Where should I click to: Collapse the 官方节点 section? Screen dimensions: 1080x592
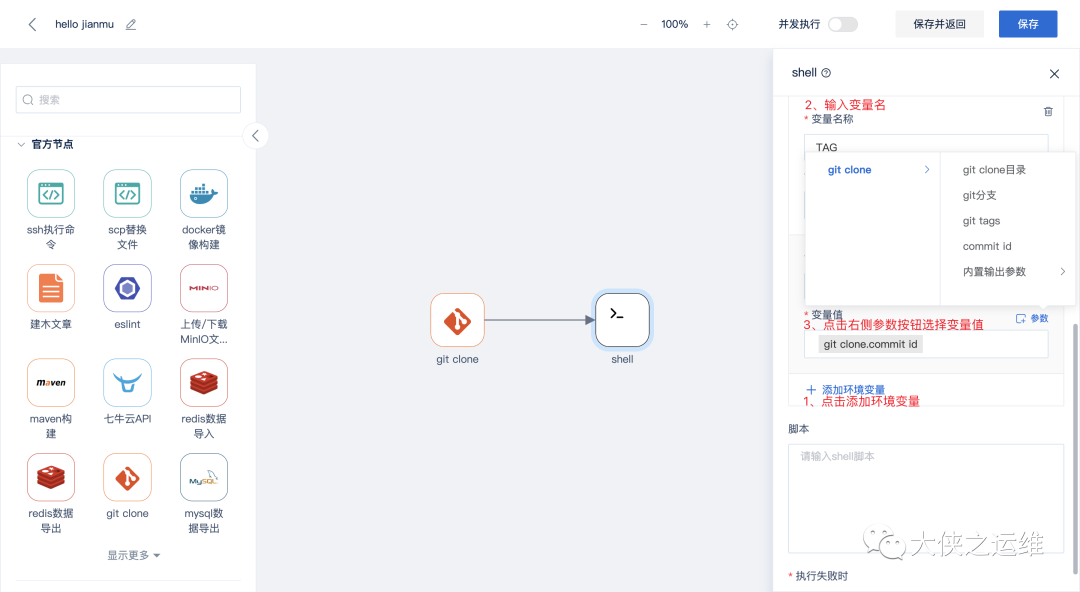point(21,144)
